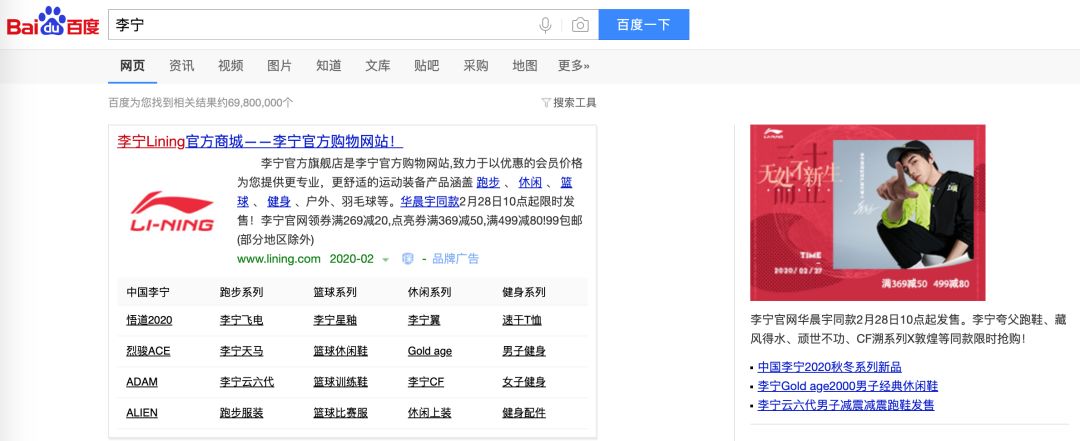Select the 健身系列 column header
This screenshot has height=441, width=1080.
tap(523, 292)
